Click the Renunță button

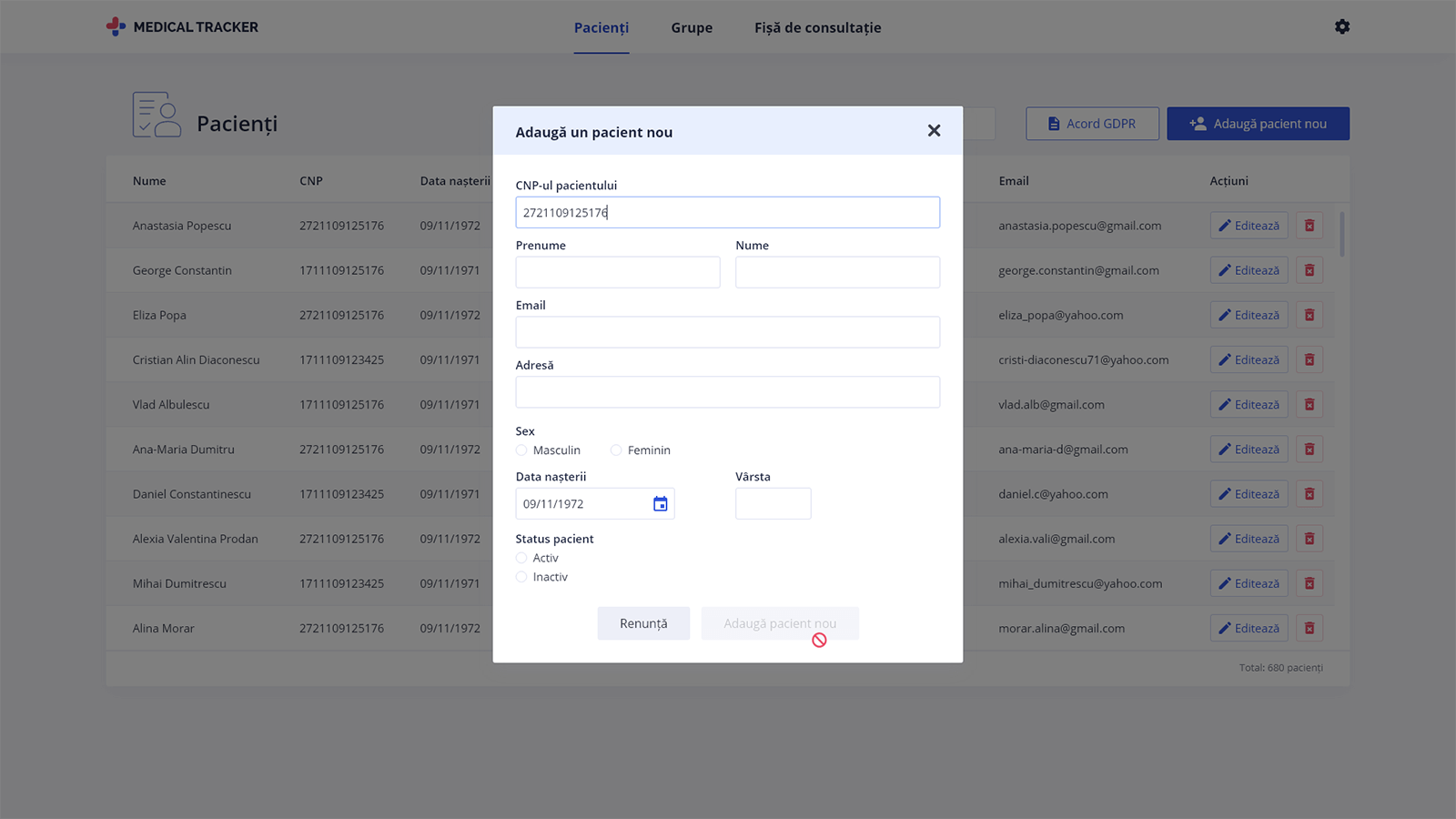(x=643, y=623)
